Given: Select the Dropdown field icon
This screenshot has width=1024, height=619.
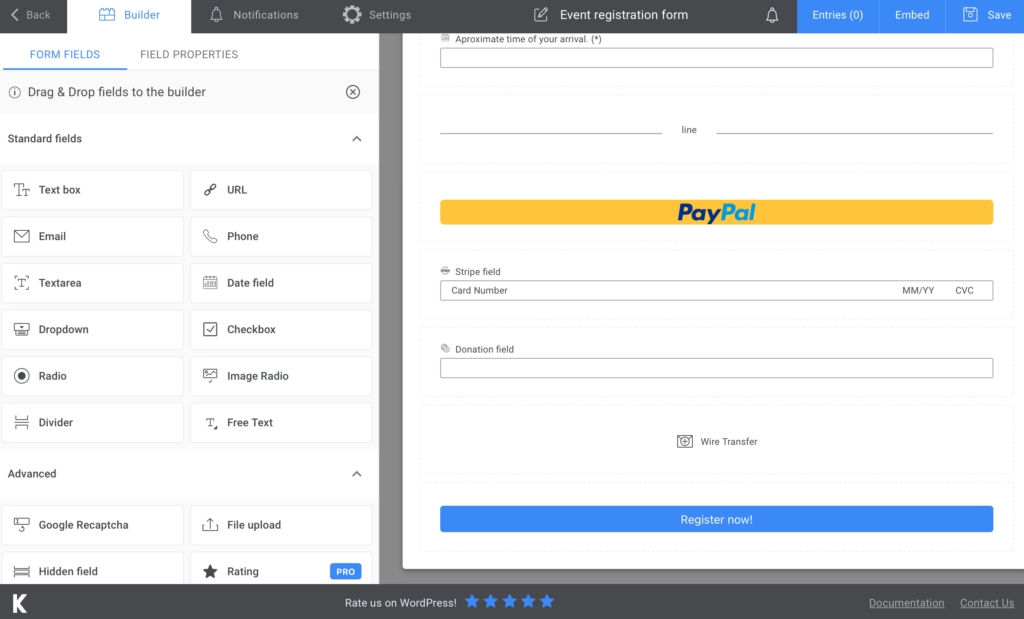Looking at the screenshot, I should (22, 330).
